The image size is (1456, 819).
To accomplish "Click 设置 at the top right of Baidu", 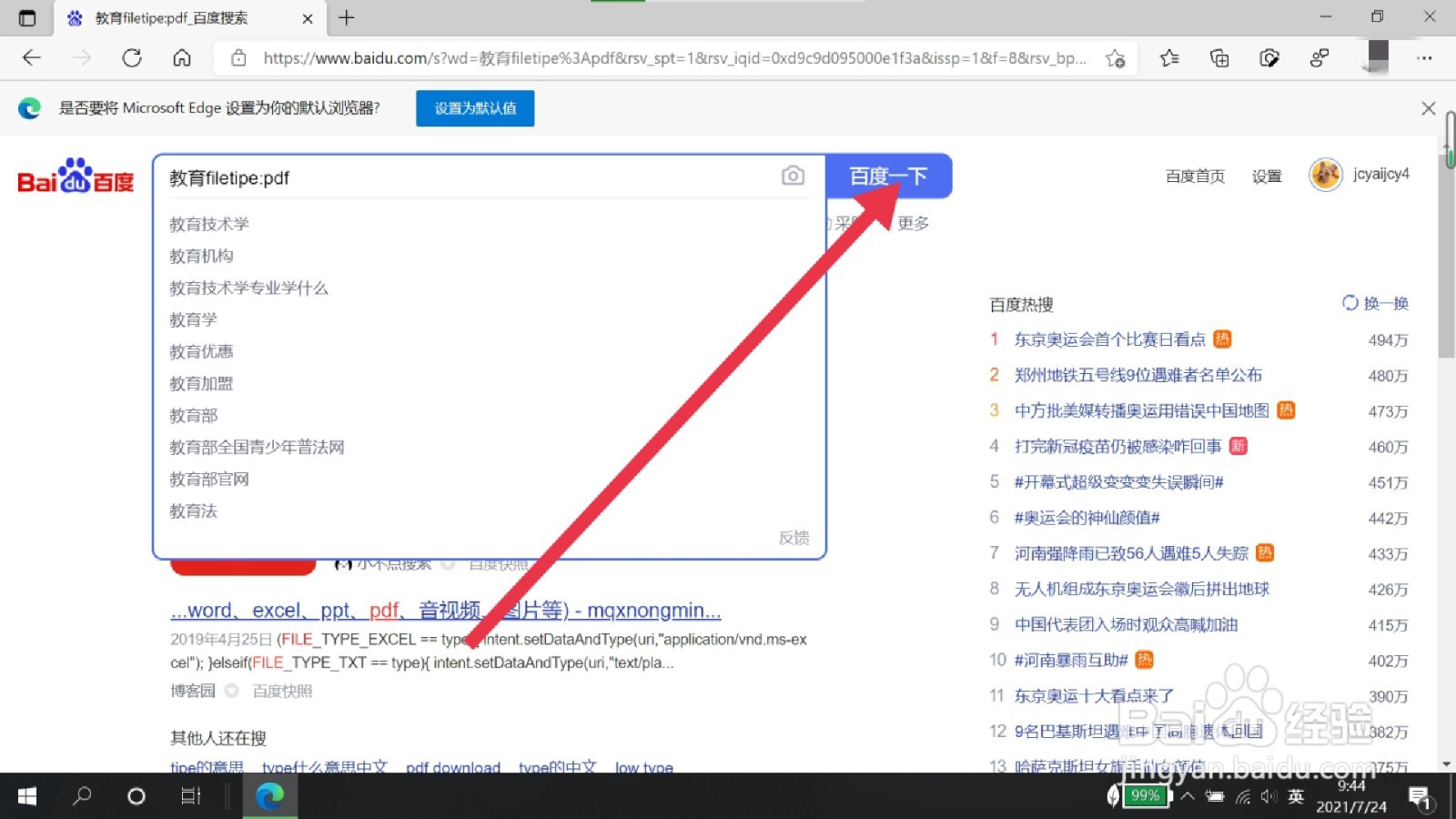I will pos(1268,176).
